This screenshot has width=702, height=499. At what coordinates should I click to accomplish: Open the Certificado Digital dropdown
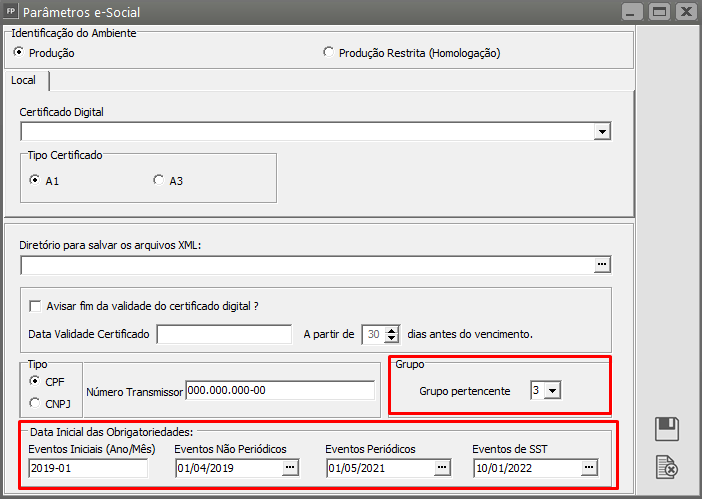pos(602,132)
